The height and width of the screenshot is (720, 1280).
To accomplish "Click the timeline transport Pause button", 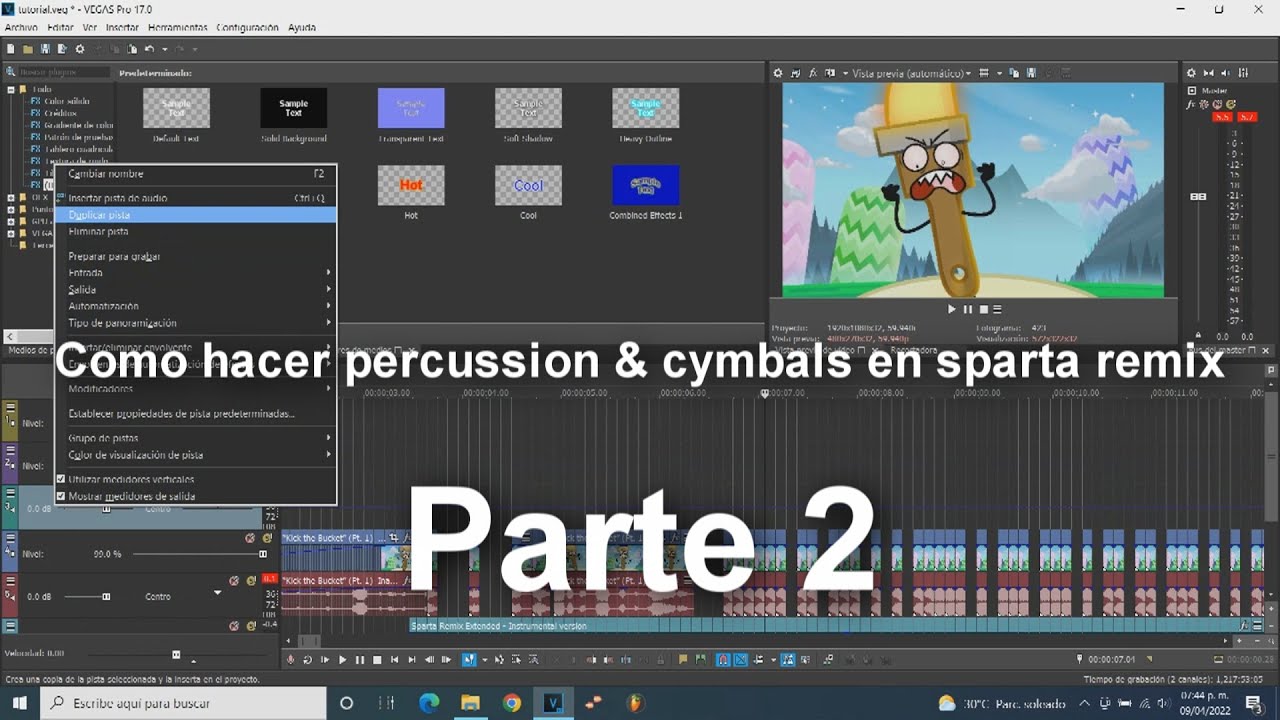I will 360,659.
